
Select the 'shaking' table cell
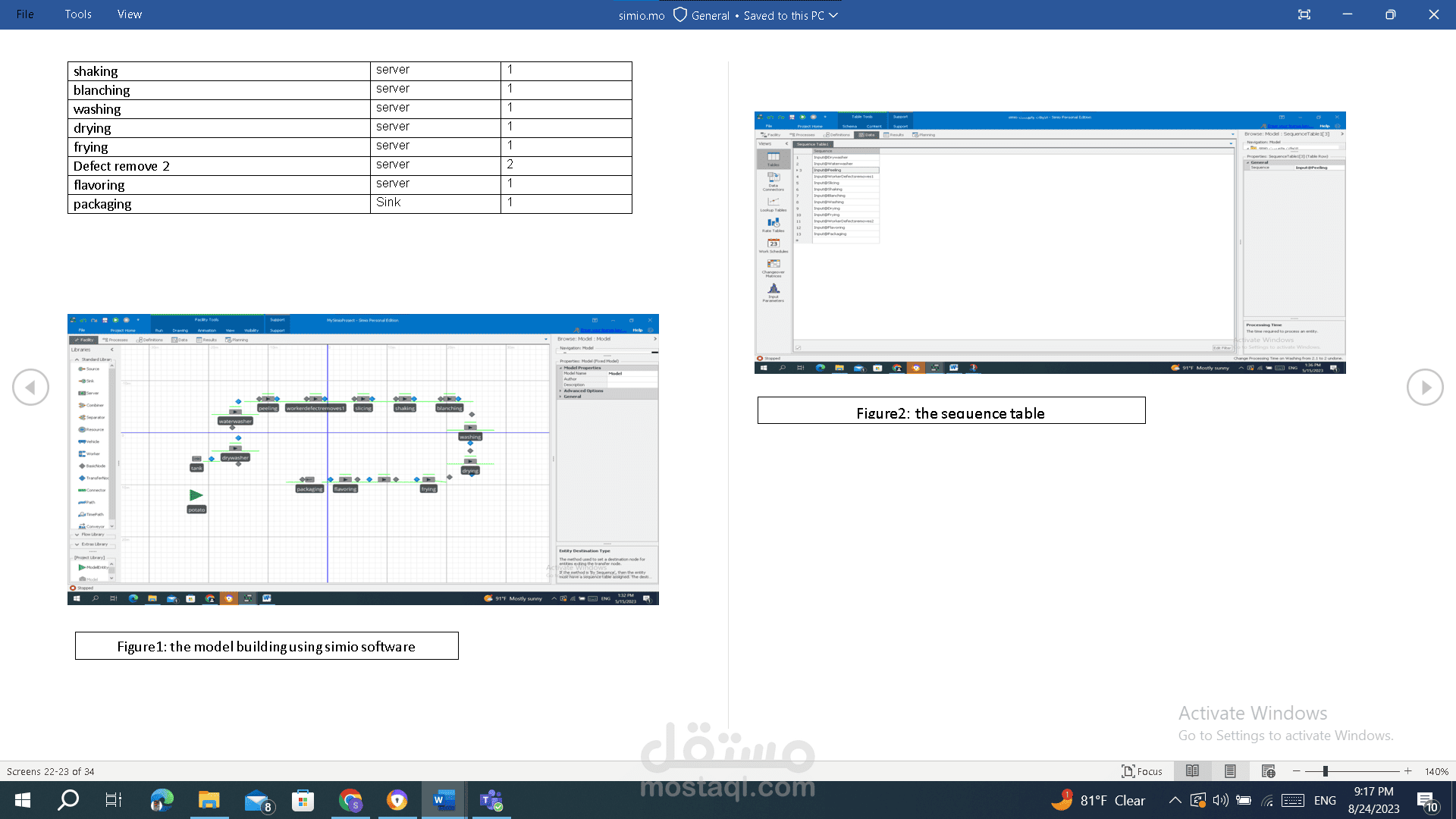[x=219, y=71]
